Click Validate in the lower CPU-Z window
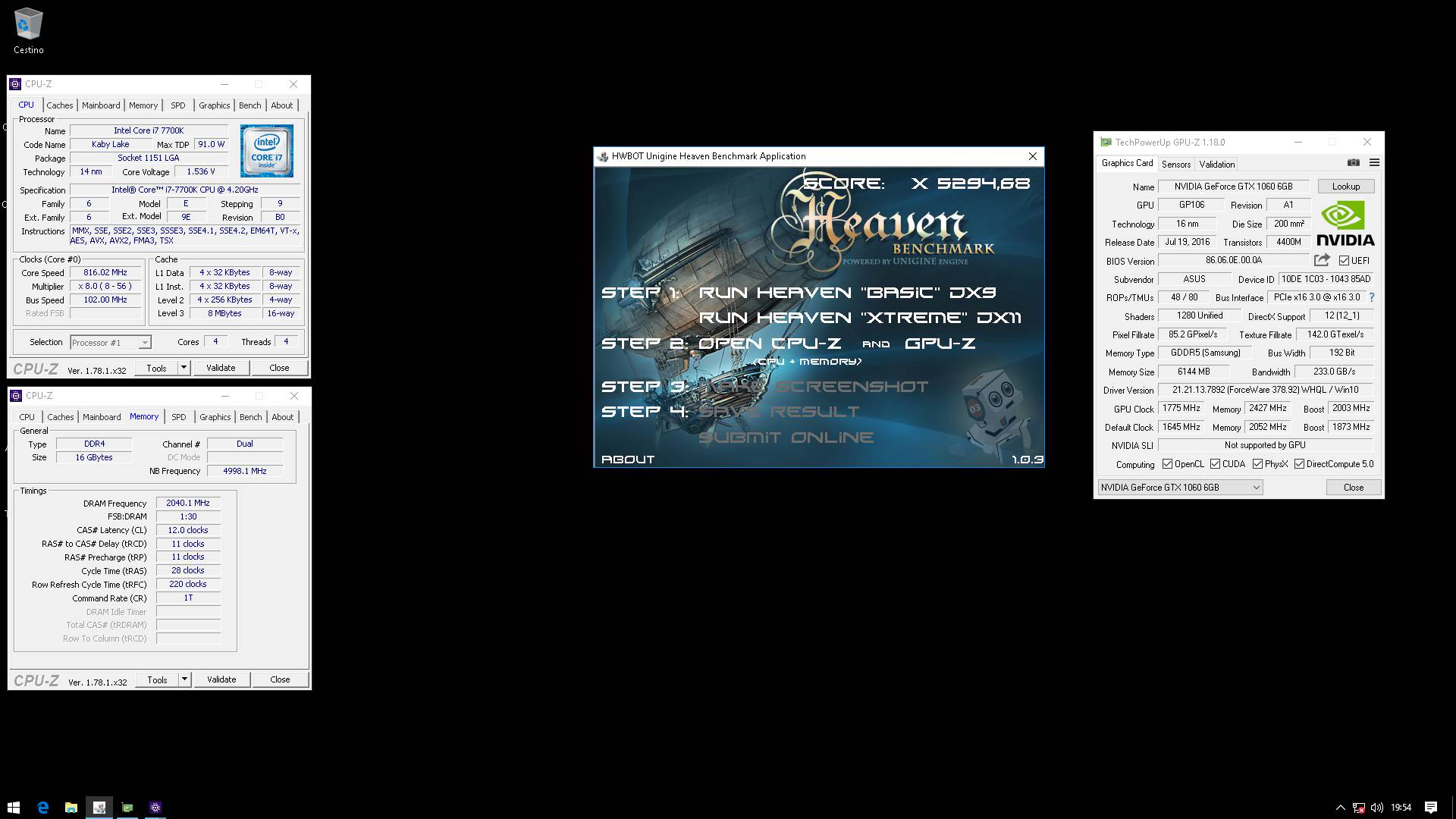The image size is (1456, 819). [x=221, y=679]
